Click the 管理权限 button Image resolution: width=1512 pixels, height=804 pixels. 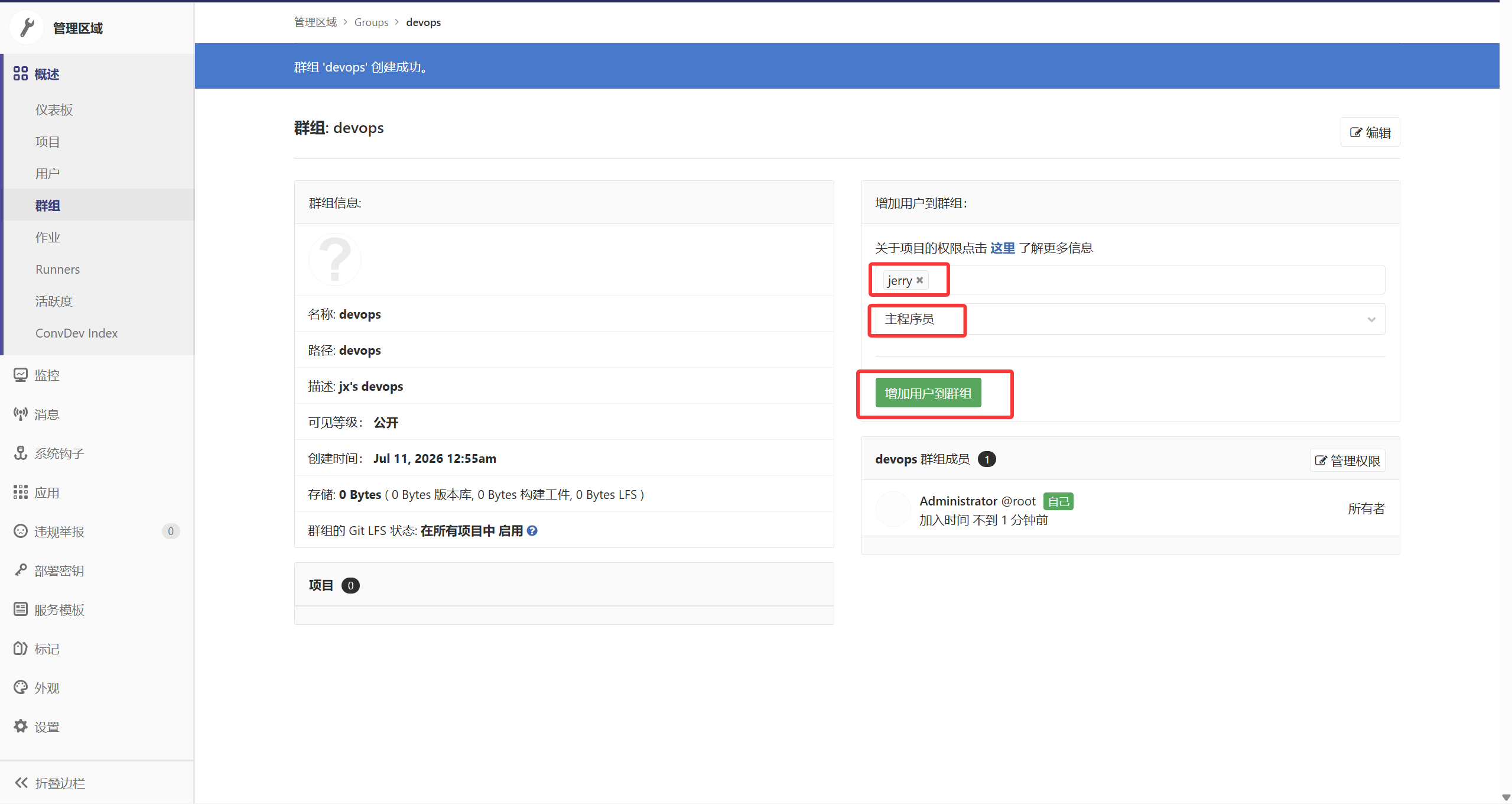(1347, 461)
